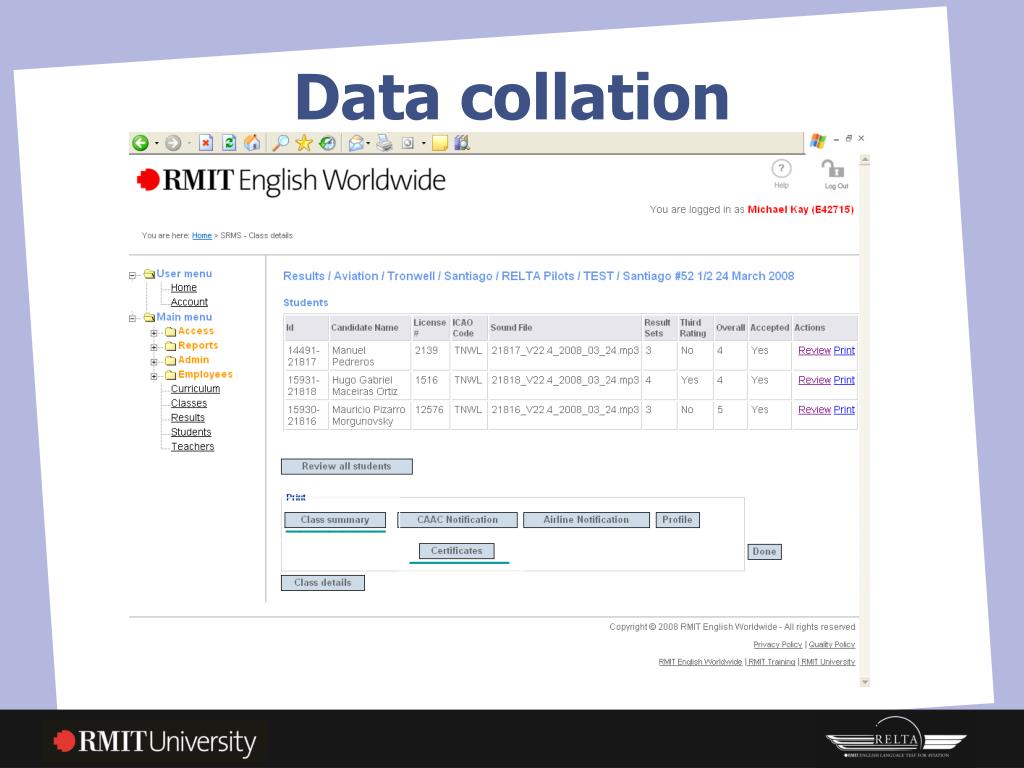Viewport: 1024px width, 768px height.
Task: Stop page loading with the red X icon
Action: [206, 142]
